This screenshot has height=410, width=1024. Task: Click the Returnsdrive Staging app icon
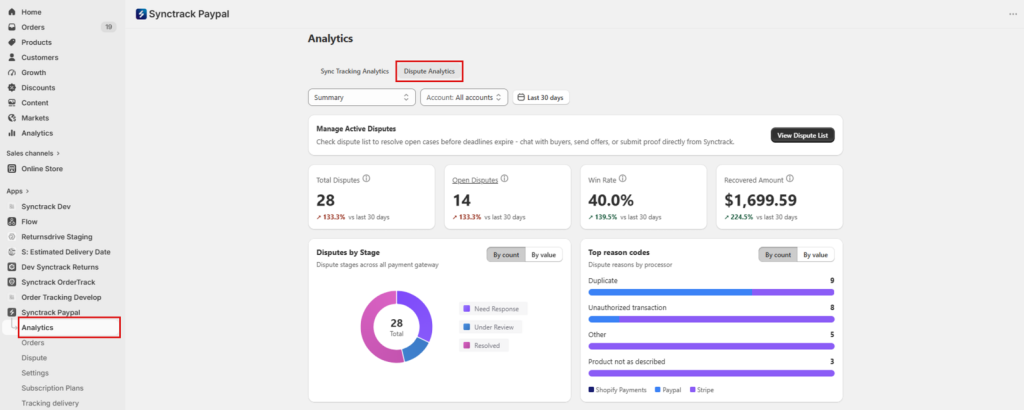(x=12, y=236)
